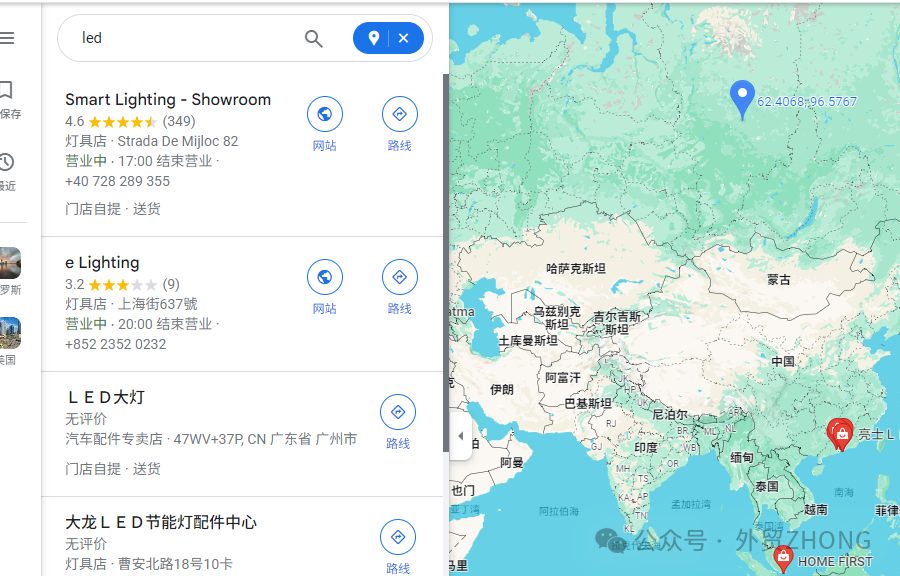Click the Smart Lighting phone +40 728 289 355
The image size is (900, 576).
pyautogui.click(x=118, y=181)
